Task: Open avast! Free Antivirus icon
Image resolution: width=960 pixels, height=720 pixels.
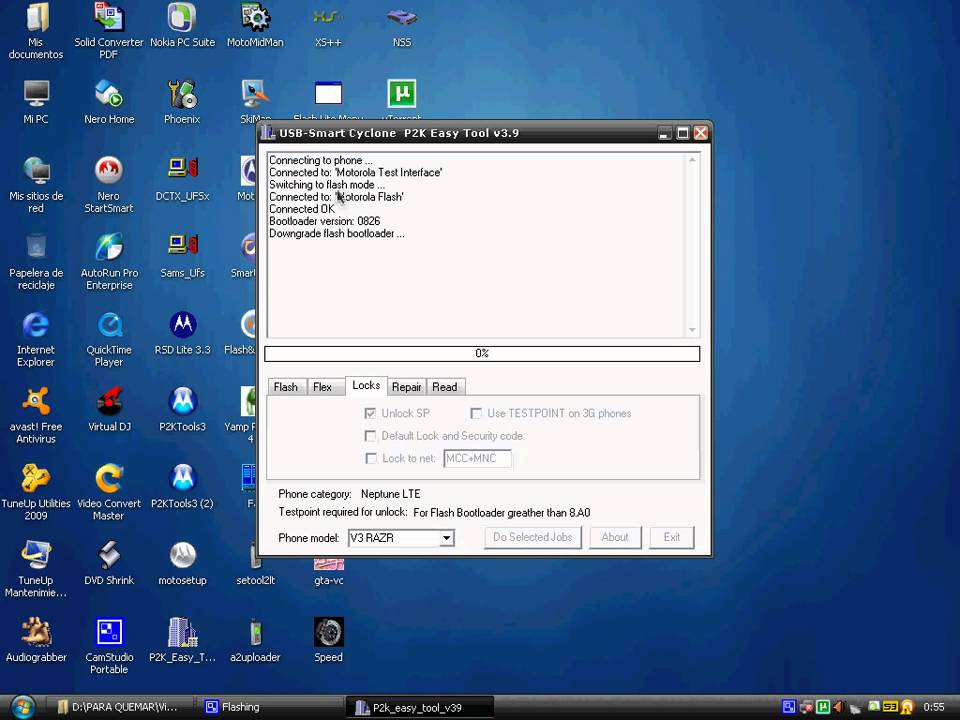Action: point(36,415)
